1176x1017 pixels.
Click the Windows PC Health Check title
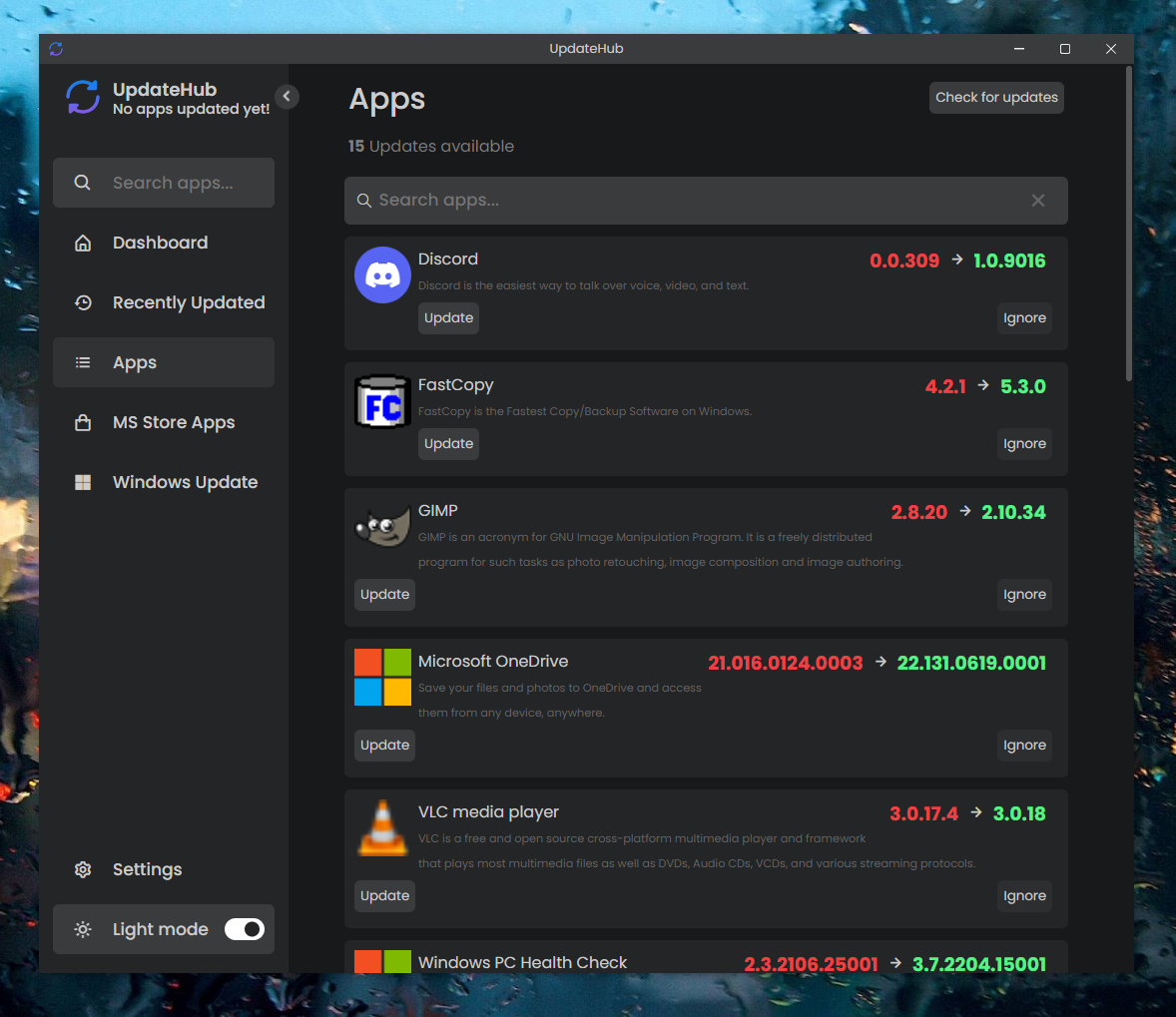[x=522, y=963]
